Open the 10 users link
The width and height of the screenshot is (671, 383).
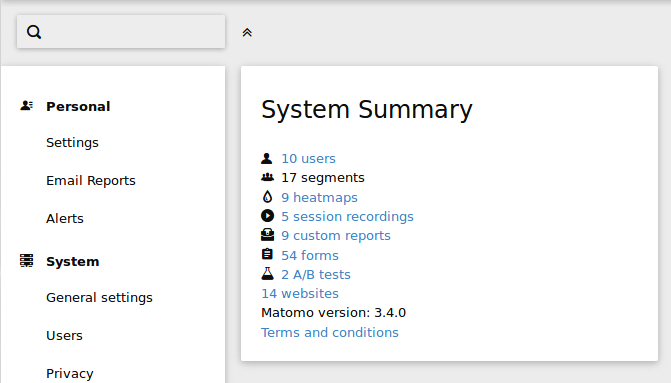(308, 159)
